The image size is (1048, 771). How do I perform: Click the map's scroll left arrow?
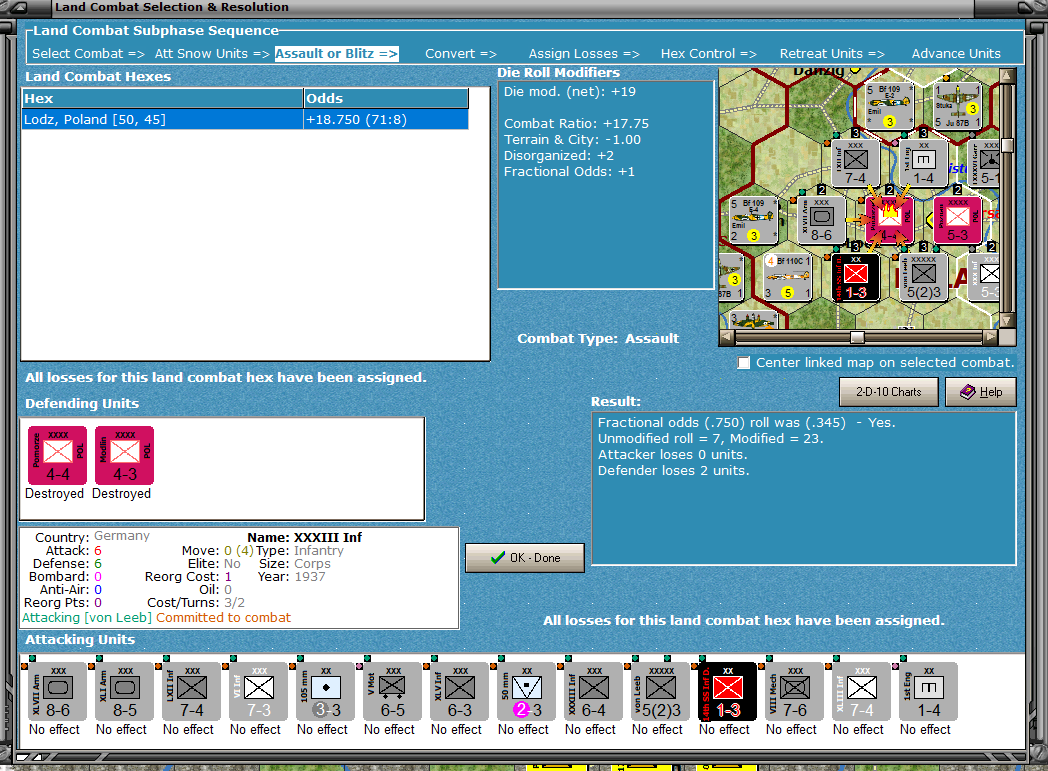tap(727, 337)
